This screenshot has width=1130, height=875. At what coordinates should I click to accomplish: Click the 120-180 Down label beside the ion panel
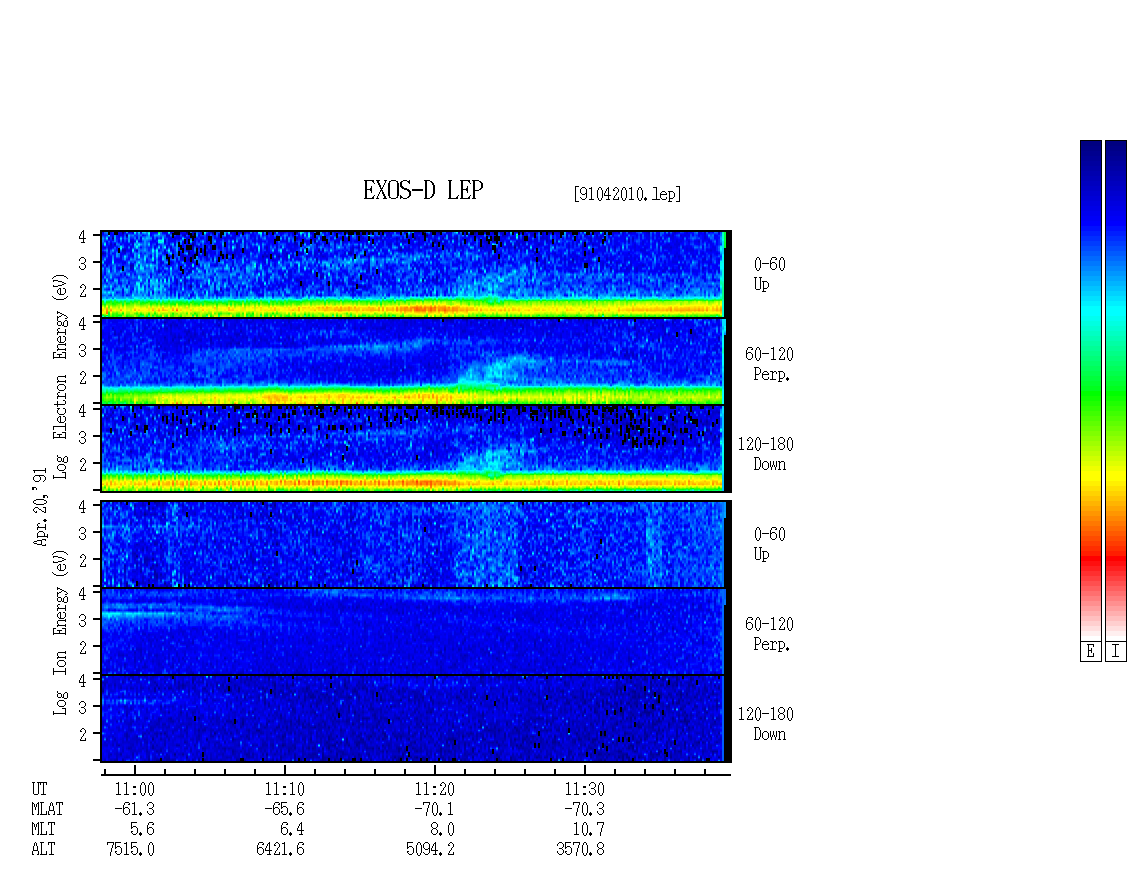click(765, 724)
